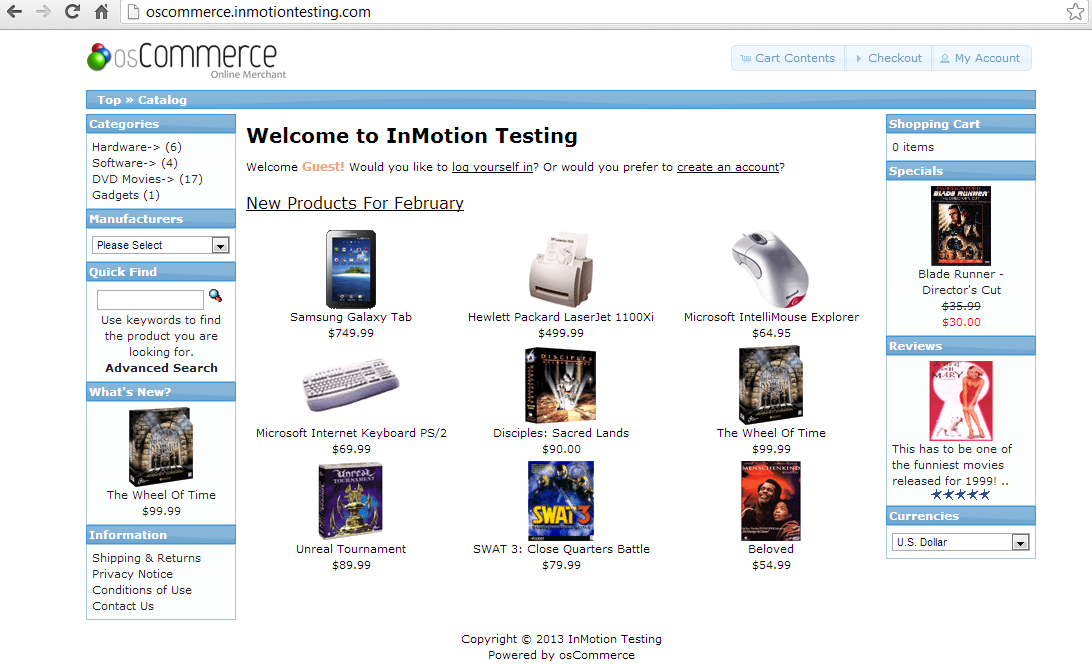Click Catalog breadcrumb link
This screenshot has width=1092, height=664.
pyautogui.click(x=162, y=100)
